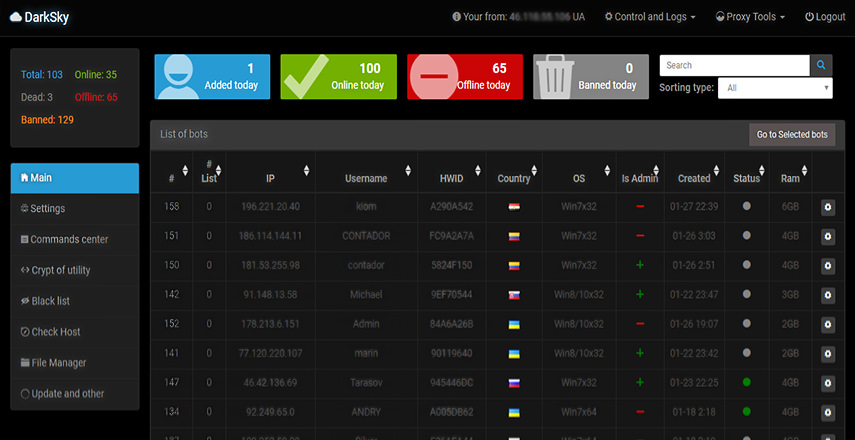Focus the Search input field
This screenshot has height=440, width=855.
(734, 65)
